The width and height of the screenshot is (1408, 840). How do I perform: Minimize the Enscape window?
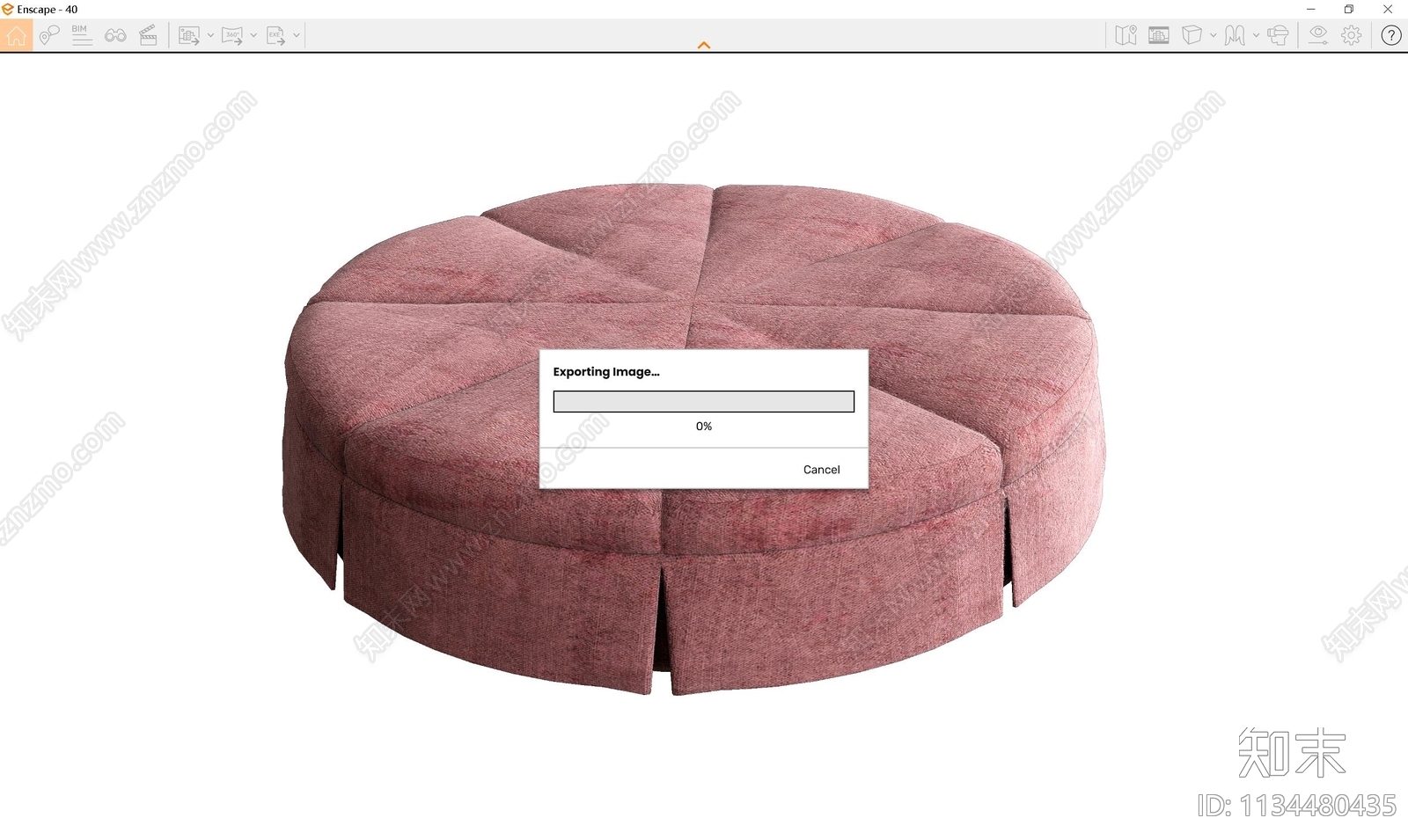tap(1310, 9)
